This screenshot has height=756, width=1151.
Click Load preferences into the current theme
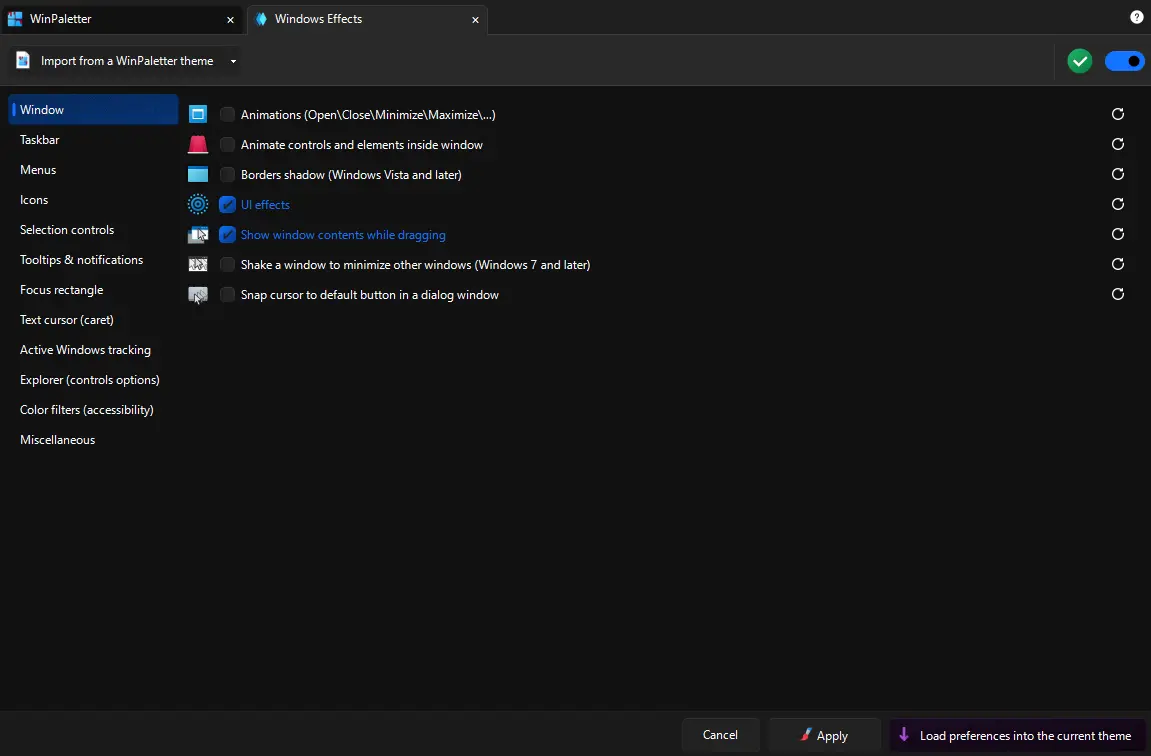click(1017, 735)
